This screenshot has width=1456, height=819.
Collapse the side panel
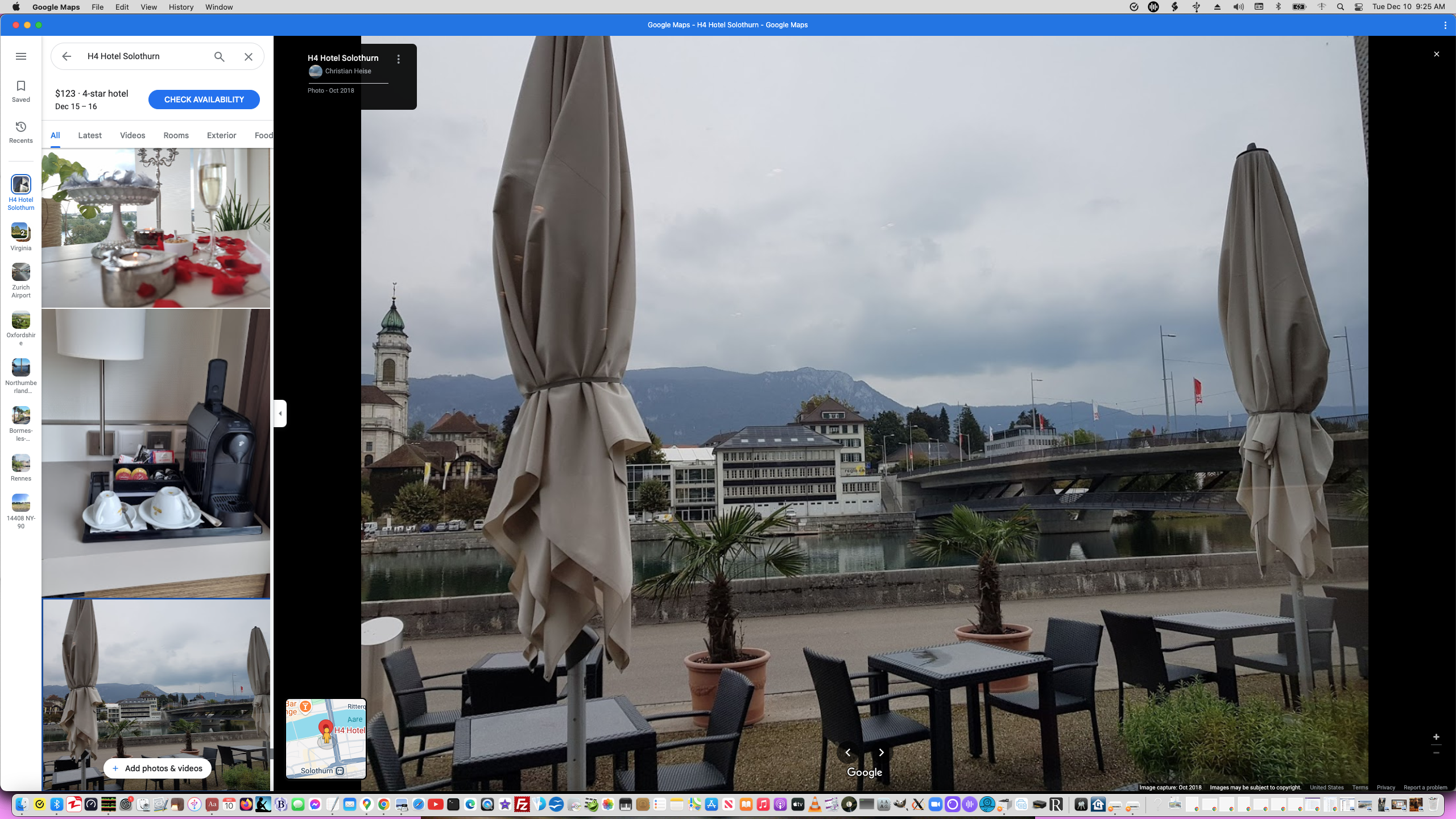pyautogui.click(x=280, y=413)
